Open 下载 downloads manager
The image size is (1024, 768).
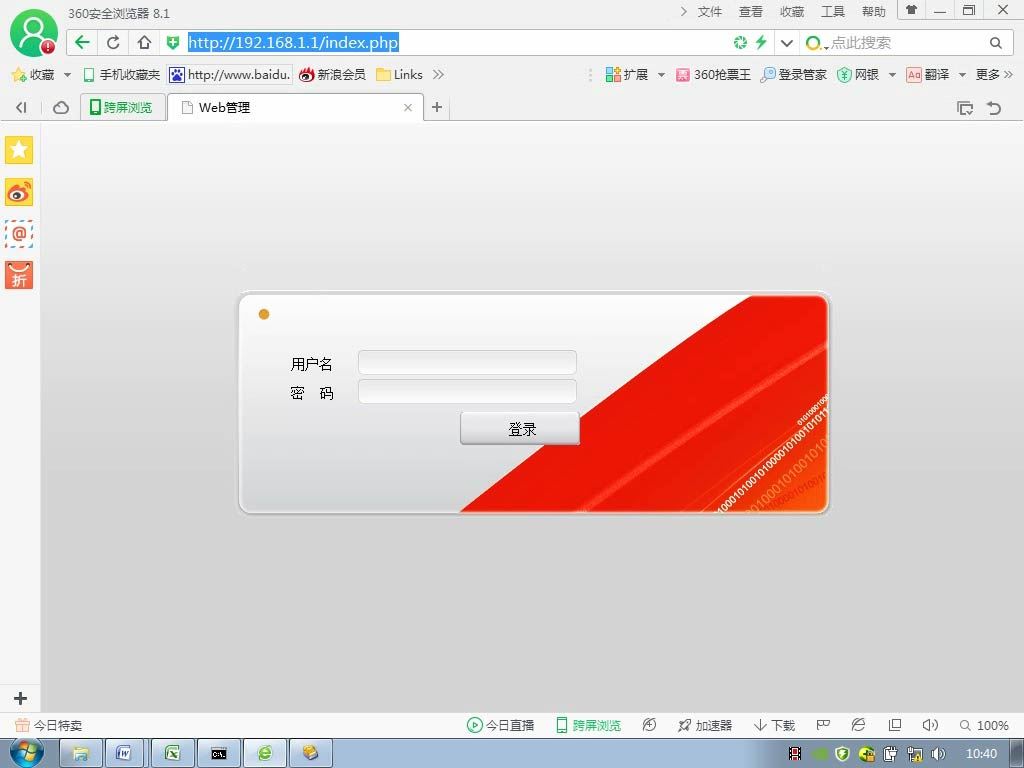(774, 725)
